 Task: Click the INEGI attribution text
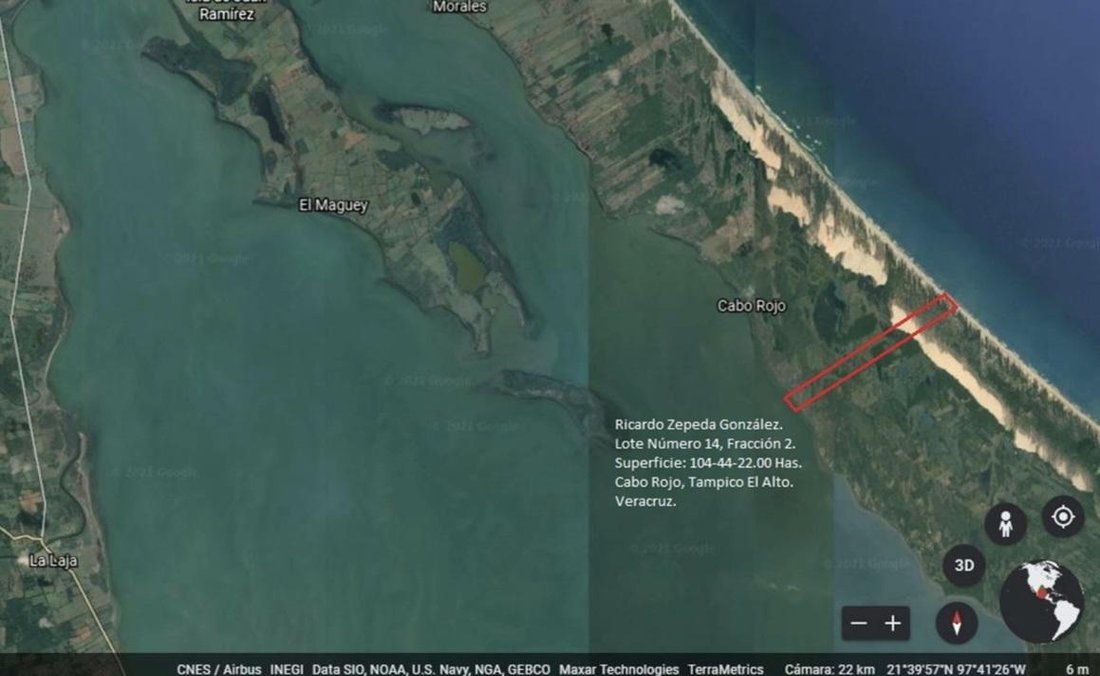point(286,670)
